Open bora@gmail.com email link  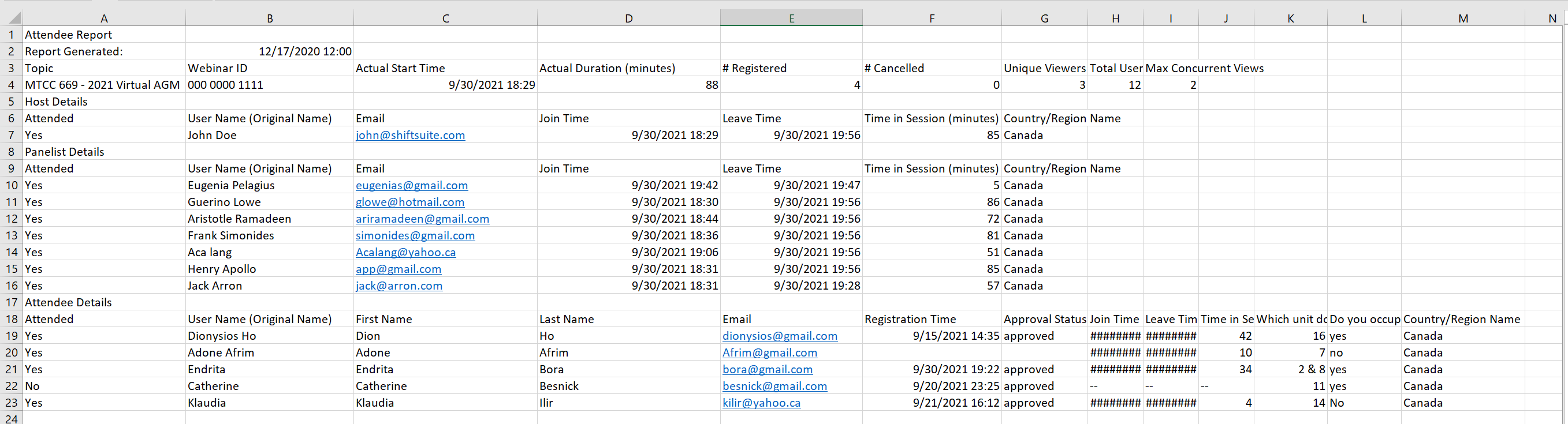point(768,369)
